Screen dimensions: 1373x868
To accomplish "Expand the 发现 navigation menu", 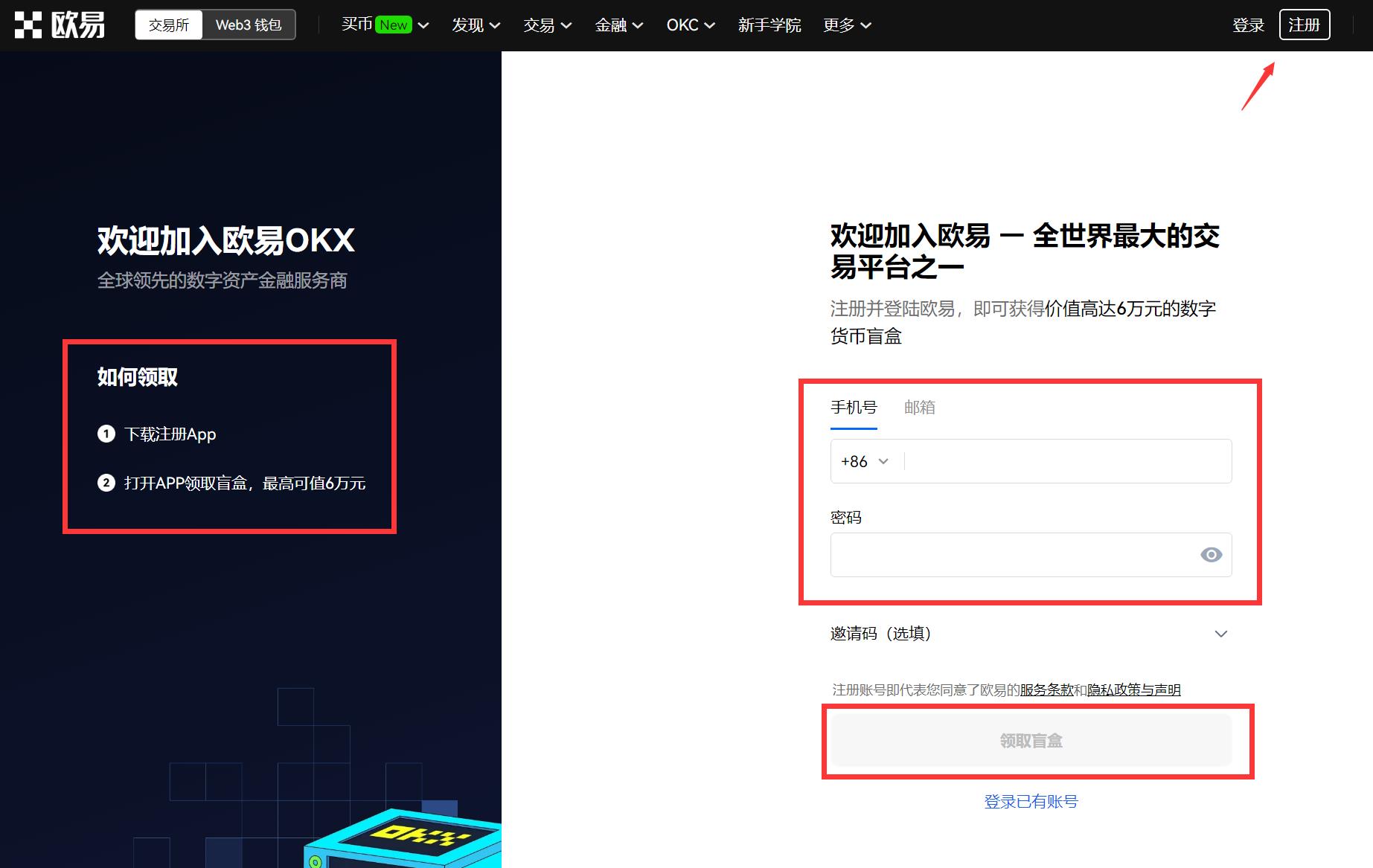I will pos(476,25).
